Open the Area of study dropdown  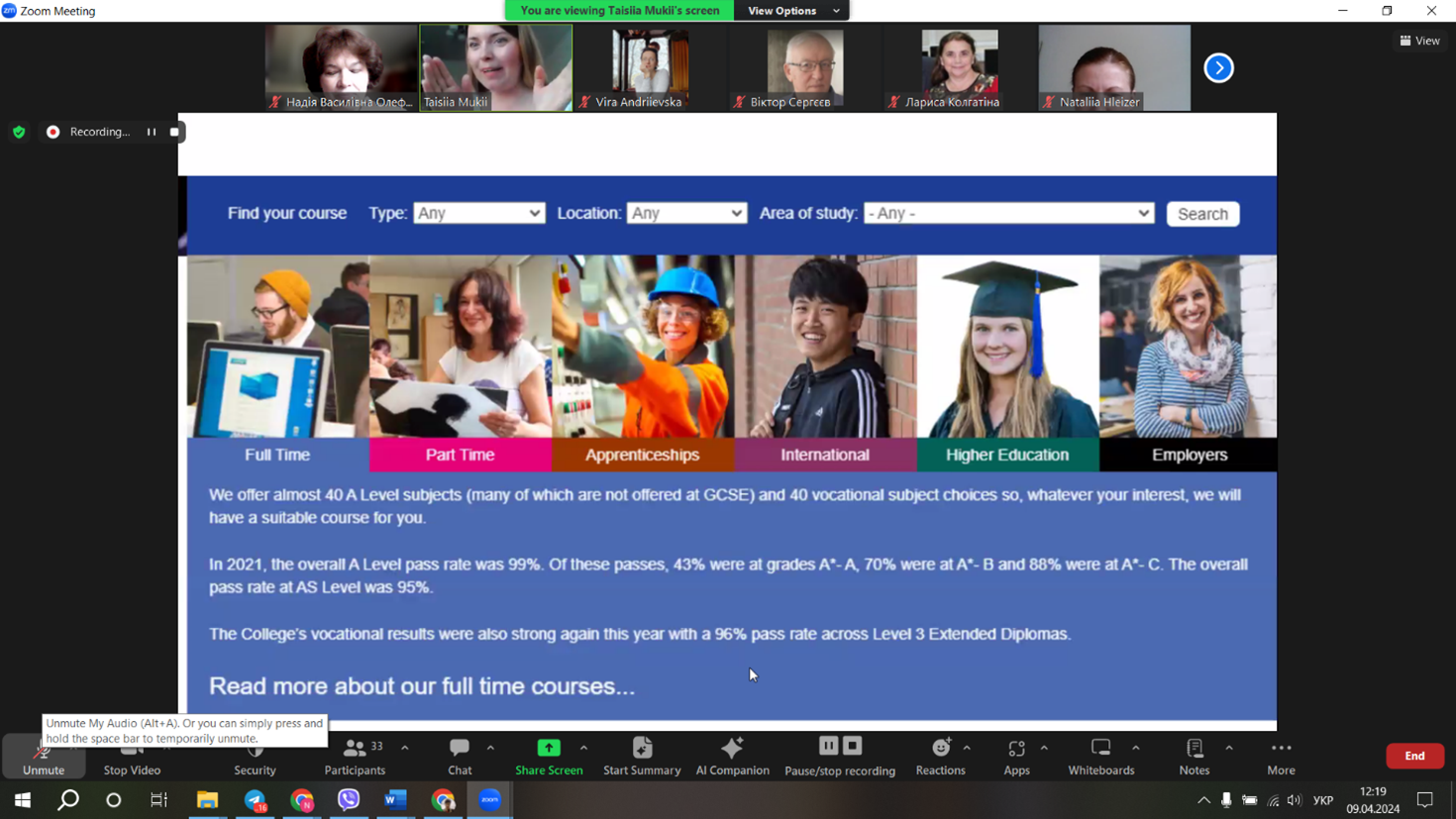click(1009, 213)
